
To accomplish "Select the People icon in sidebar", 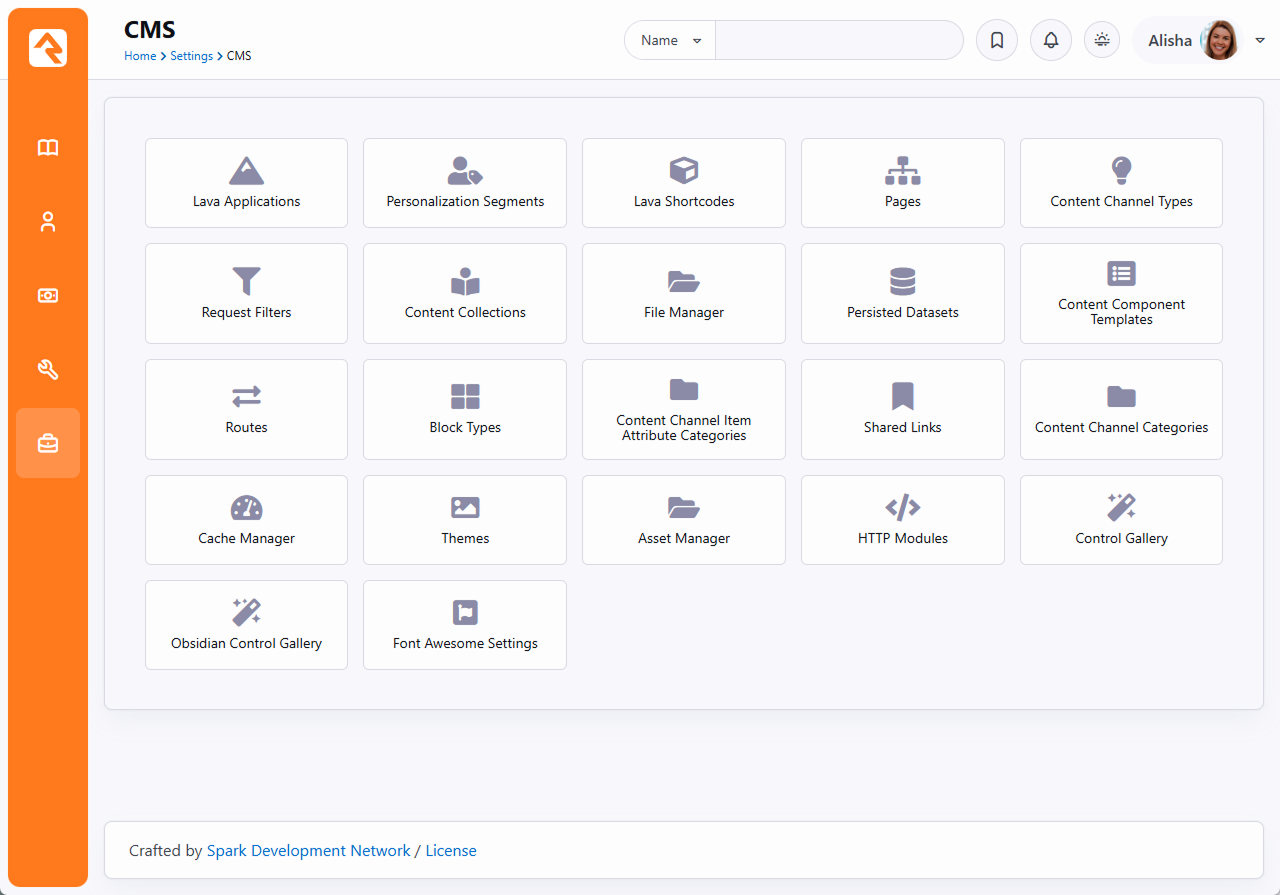I will (48, 222).
